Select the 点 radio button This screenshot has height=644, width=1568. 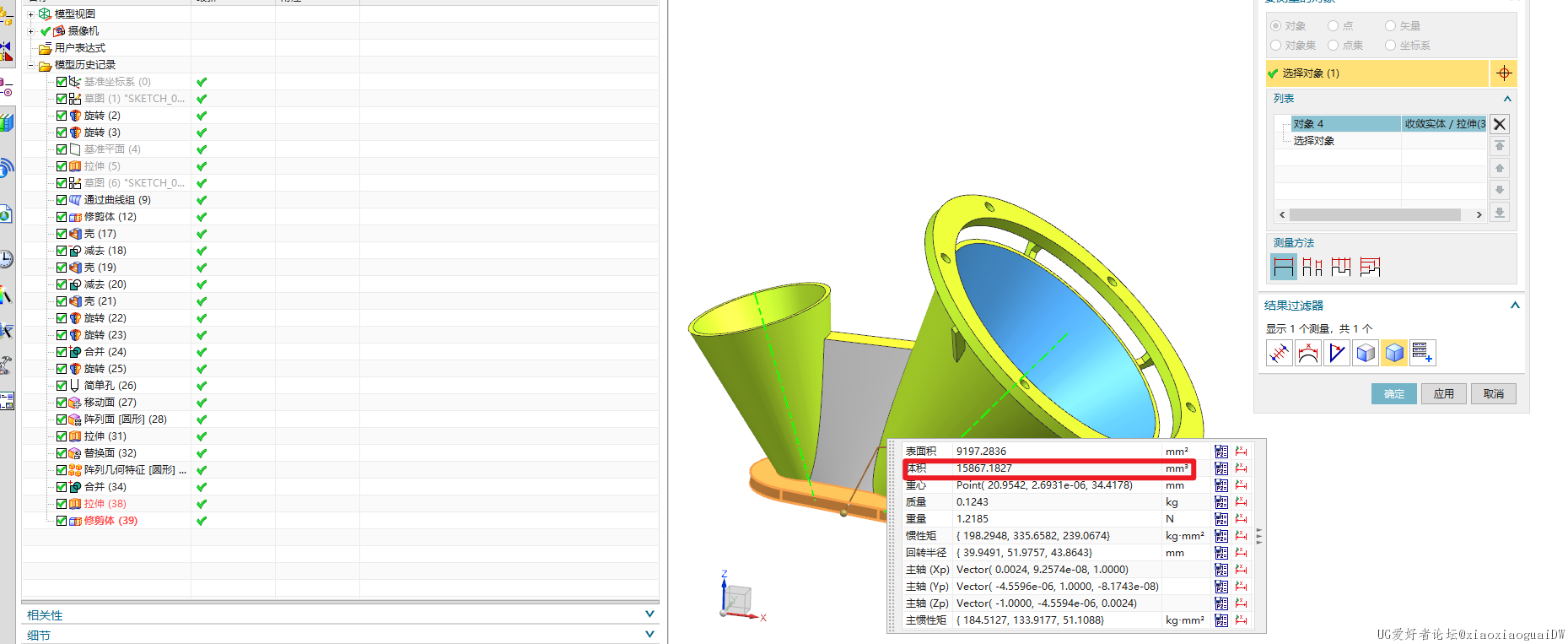click(1333, 26)
